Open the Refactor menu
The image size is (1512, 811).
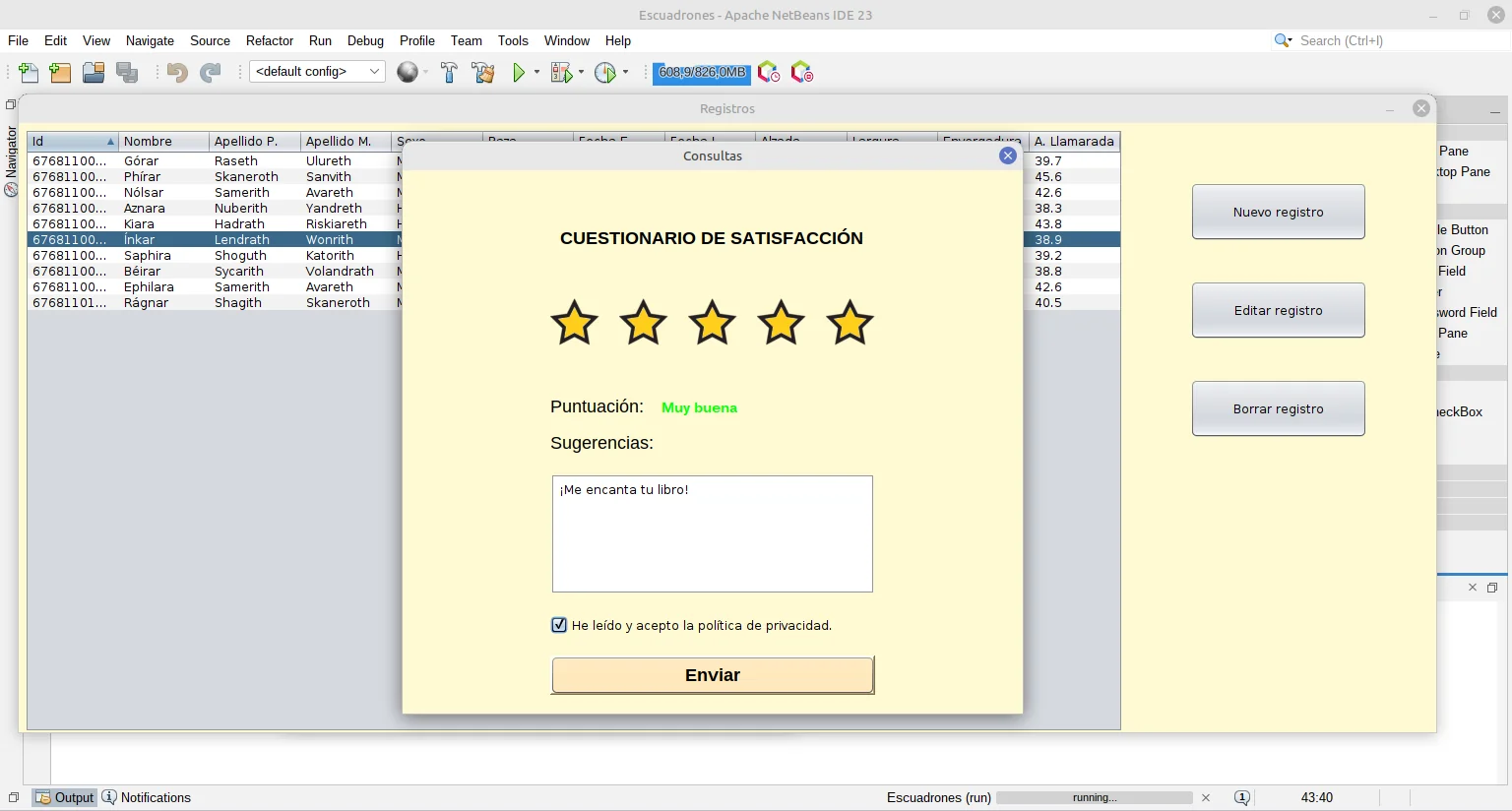[x=269, y=40]
